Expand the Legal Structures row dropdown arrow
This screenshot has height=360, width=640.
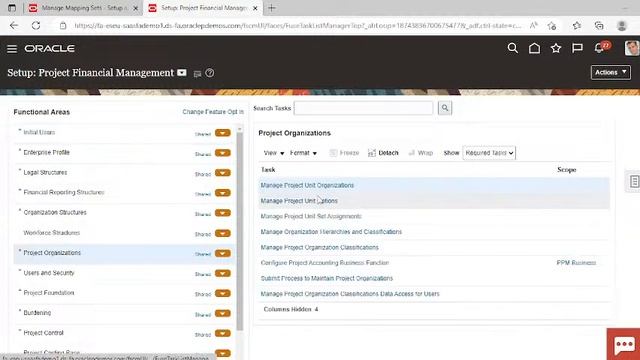pyautogui.click(x=223, y=173)
